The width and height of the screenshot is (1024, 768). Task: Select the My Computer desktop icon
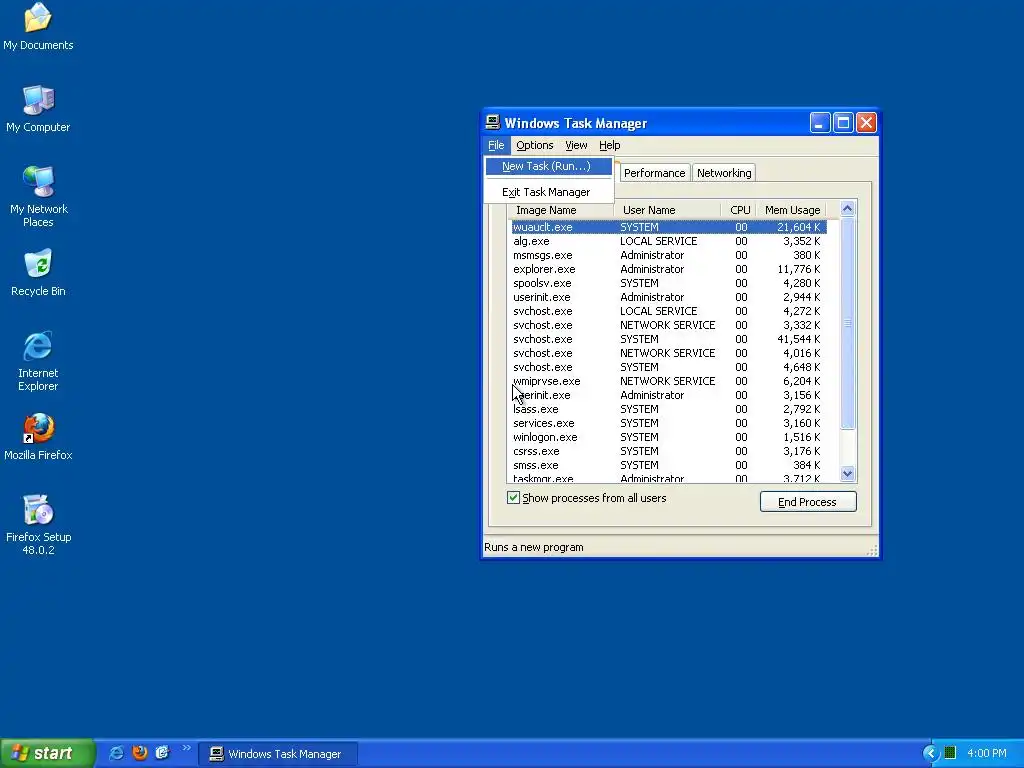tap(38, 108)
